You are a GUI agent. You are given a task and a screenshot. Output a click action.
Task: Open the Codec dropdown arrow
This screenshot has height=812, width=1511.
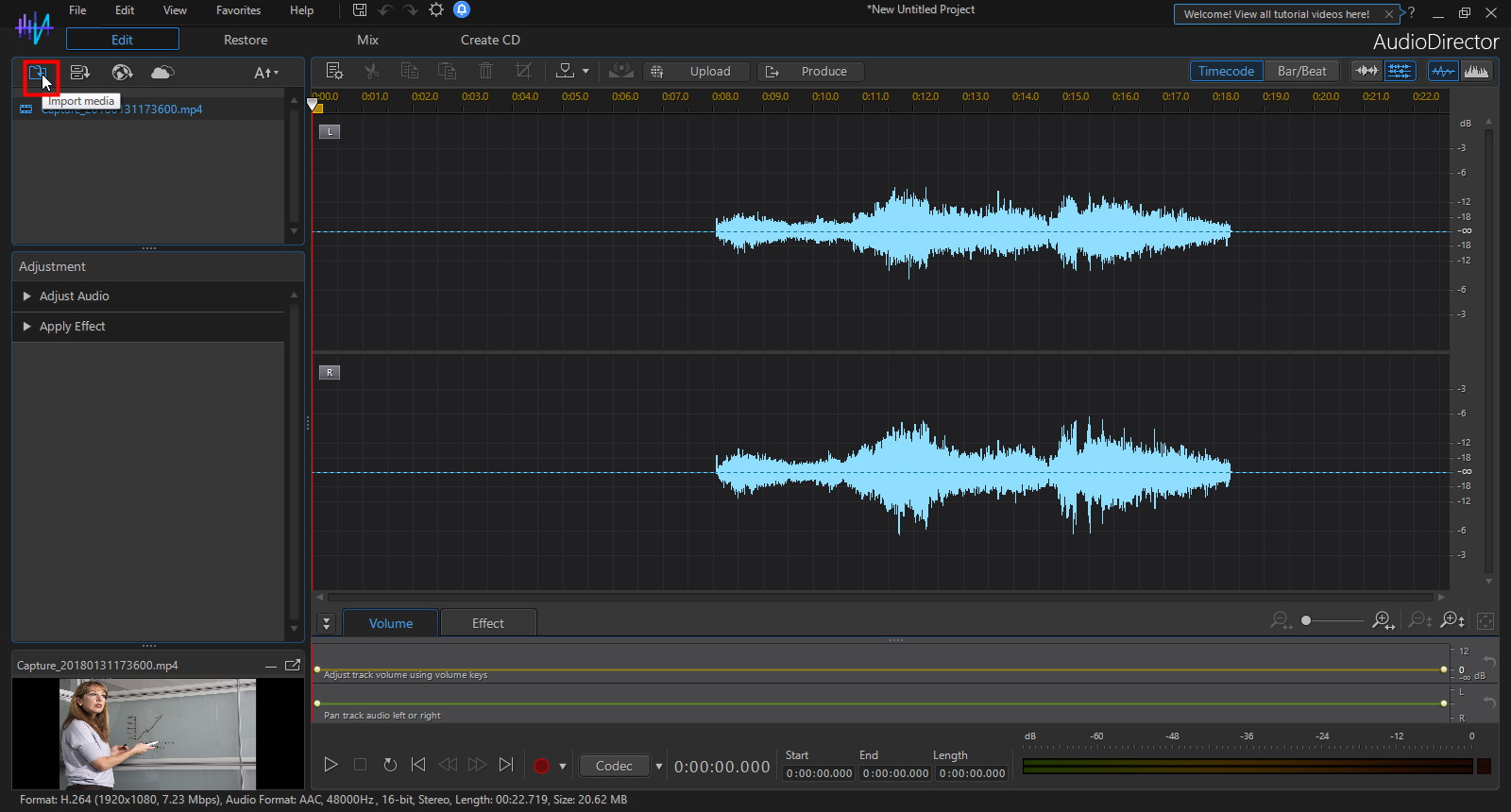658,766
